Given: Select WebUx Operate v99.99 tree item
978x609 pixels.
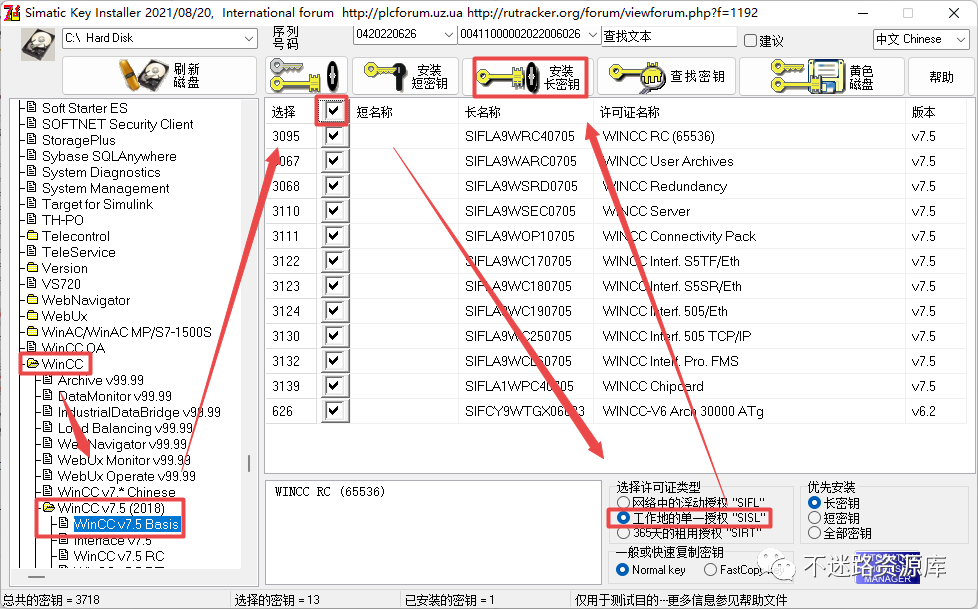Looking at the screenshot, I should 127,476.
